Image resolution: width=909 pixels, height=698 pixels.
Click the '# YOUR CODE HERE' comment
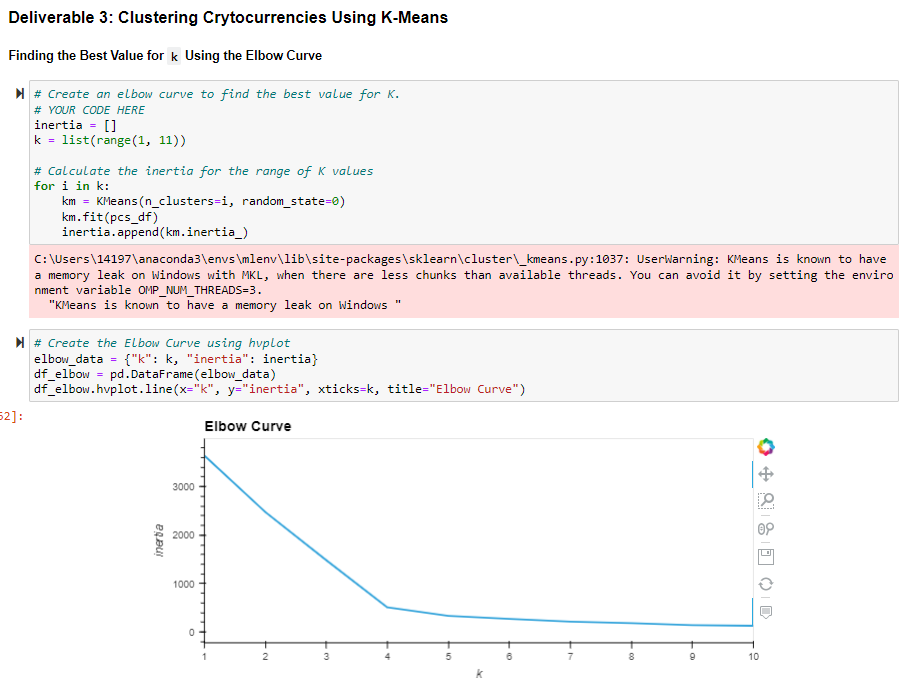[x=89, y=110]
